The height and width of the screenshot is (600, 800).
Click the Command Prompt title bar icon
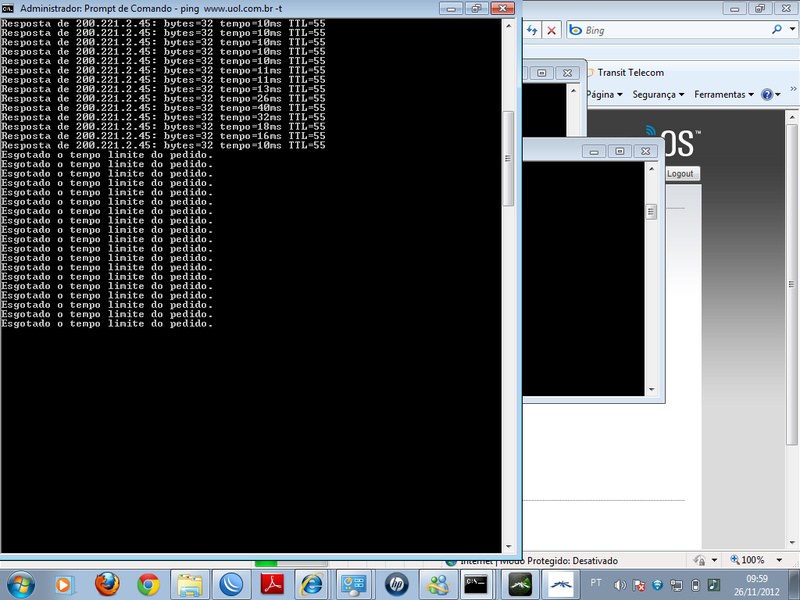coord(8,8)
